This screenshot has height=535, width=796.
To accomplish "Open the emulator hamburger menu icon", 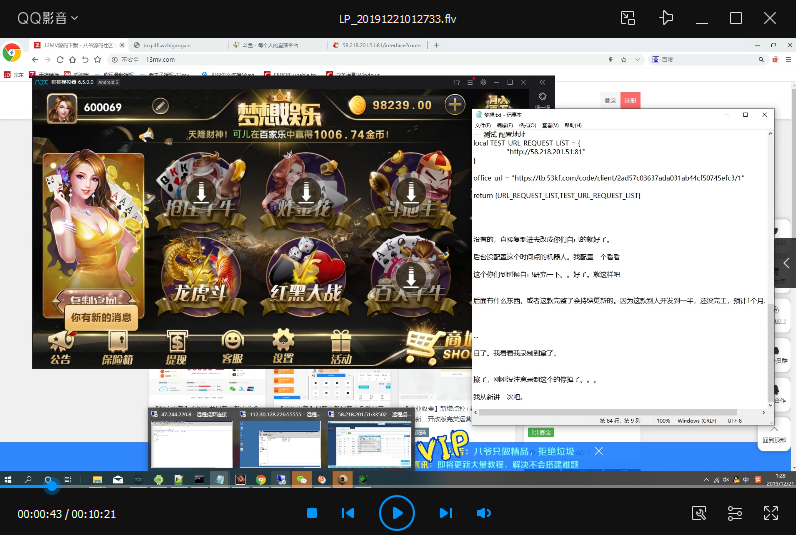I will pyautogui.click(x=470, y=82).
